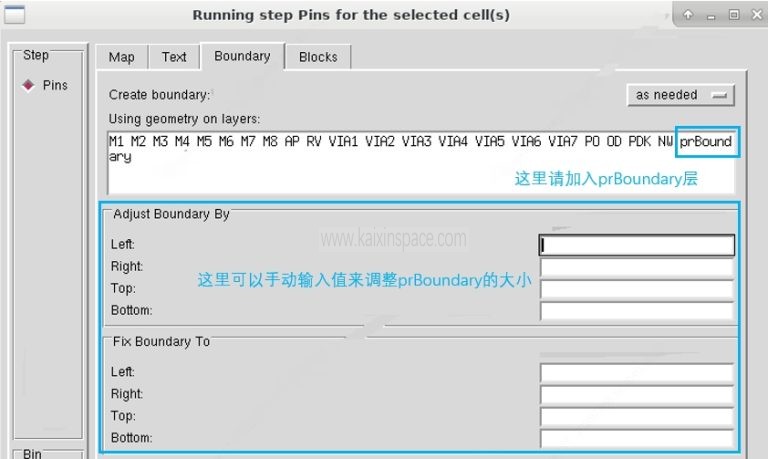Switch to the Map tab
Viewport: 768px width, 459px height.
[x=121, y=57]
